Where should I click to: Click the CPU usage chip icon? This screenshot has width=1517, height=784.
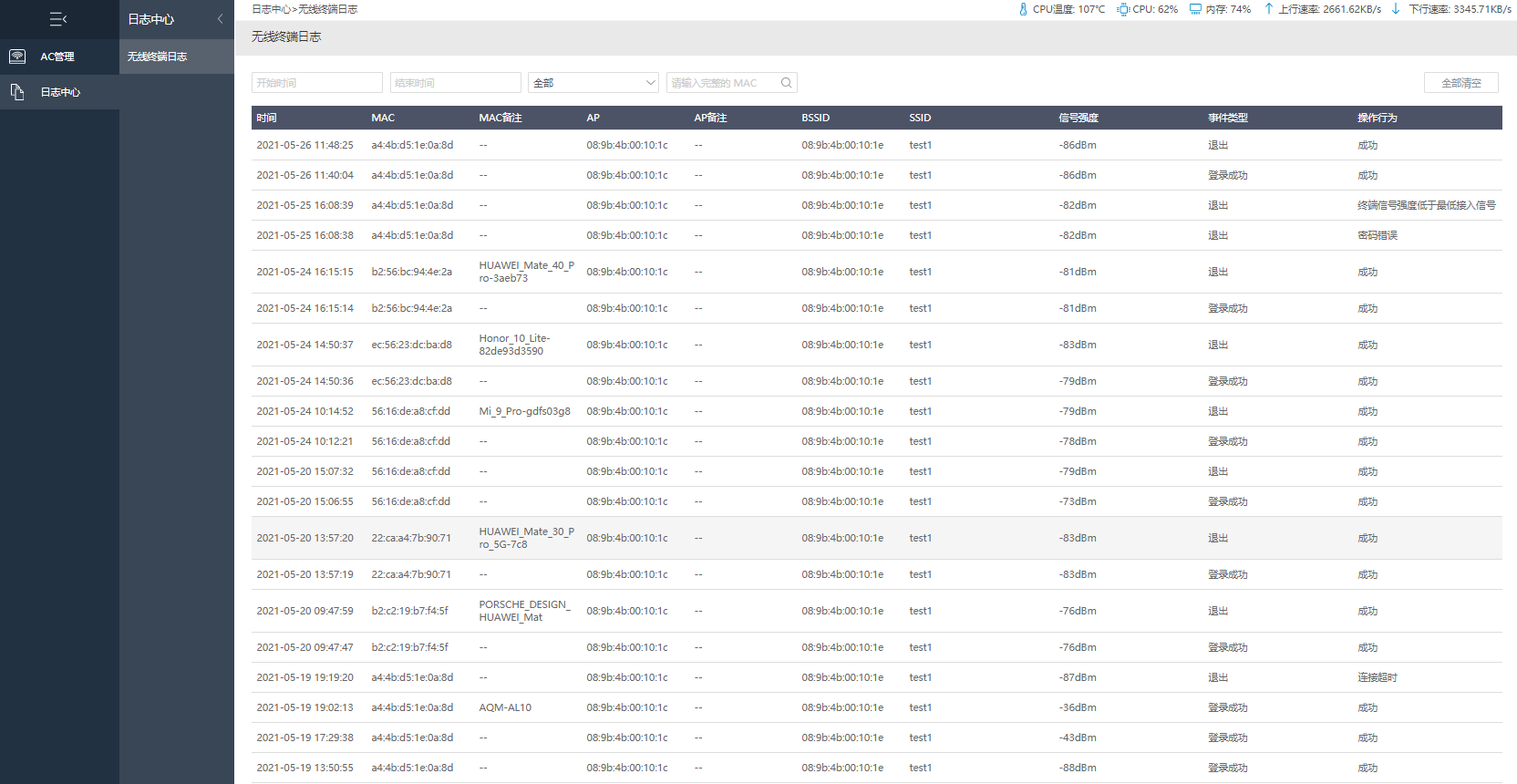pos(1123,9)
